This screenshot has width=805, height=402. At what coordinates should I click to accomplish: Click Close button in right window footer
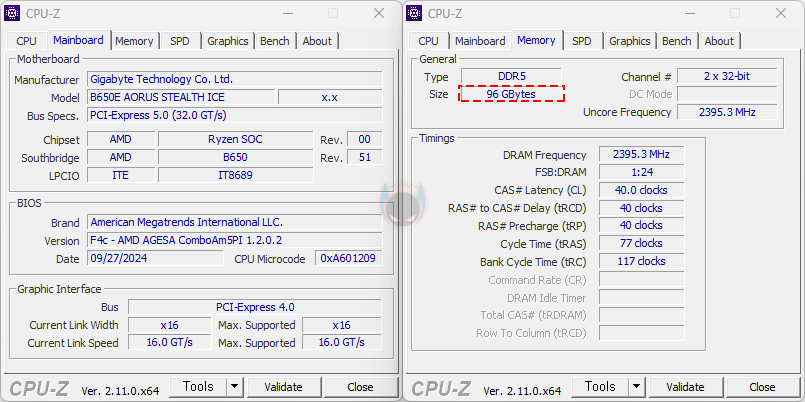coord(762,387)
